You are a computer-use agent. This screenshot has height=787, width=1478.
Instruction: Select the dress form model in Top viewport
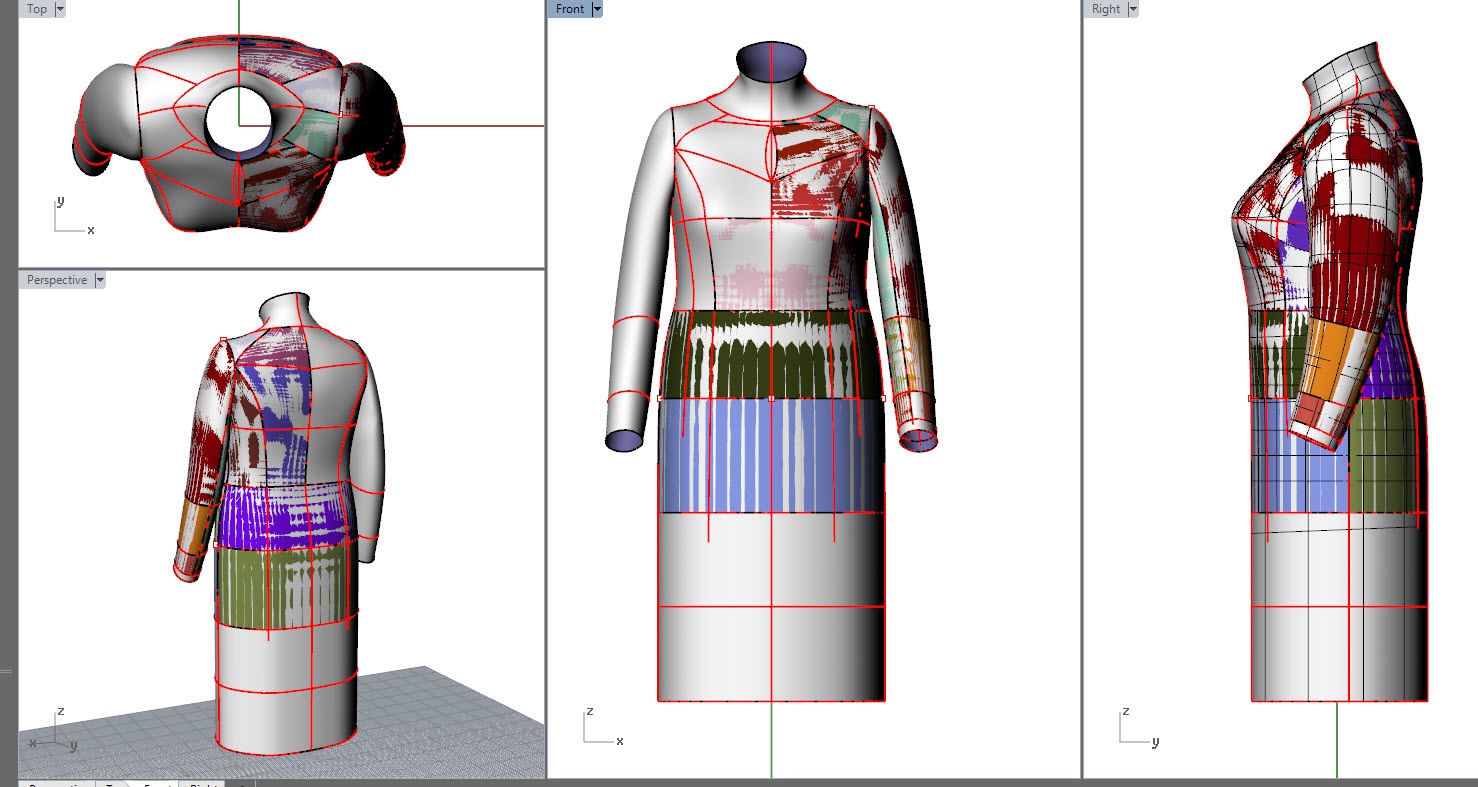point(238,134)
